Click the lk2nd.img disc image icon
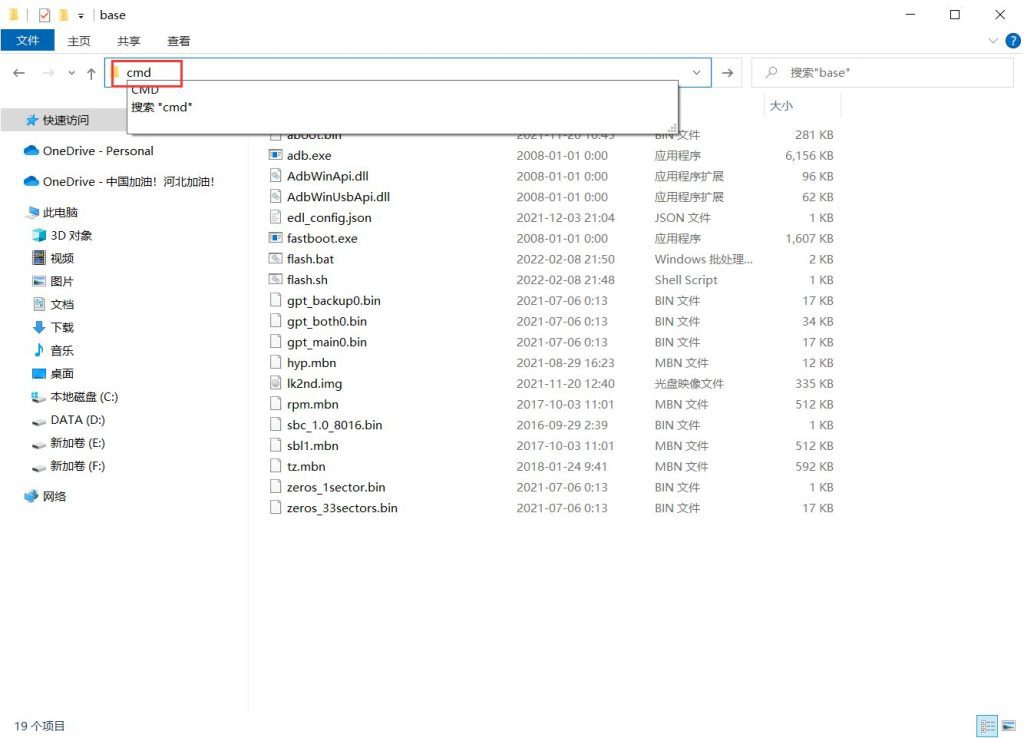1024x738 pixels. (276, 383)
